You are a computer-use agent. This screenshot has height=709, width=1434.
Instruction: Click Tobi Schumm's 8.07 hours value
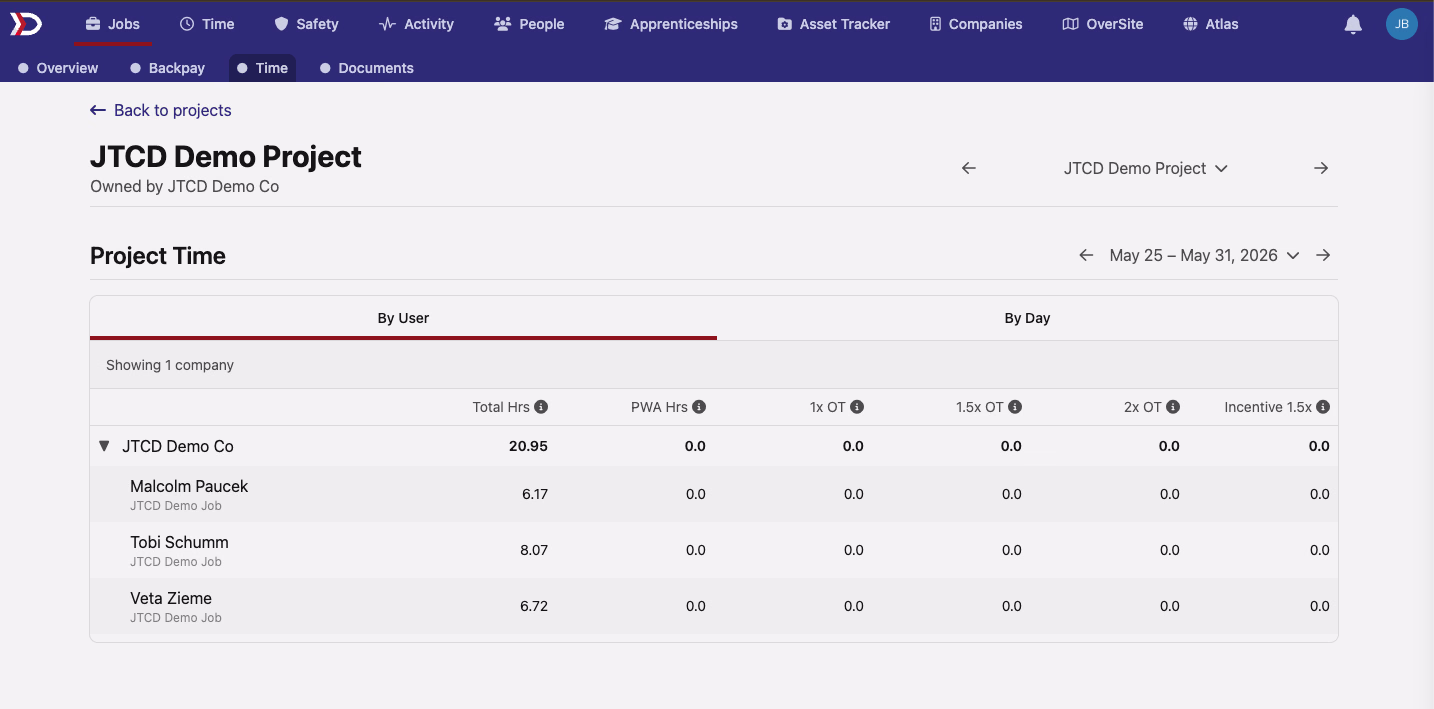[x=535, y=550]
